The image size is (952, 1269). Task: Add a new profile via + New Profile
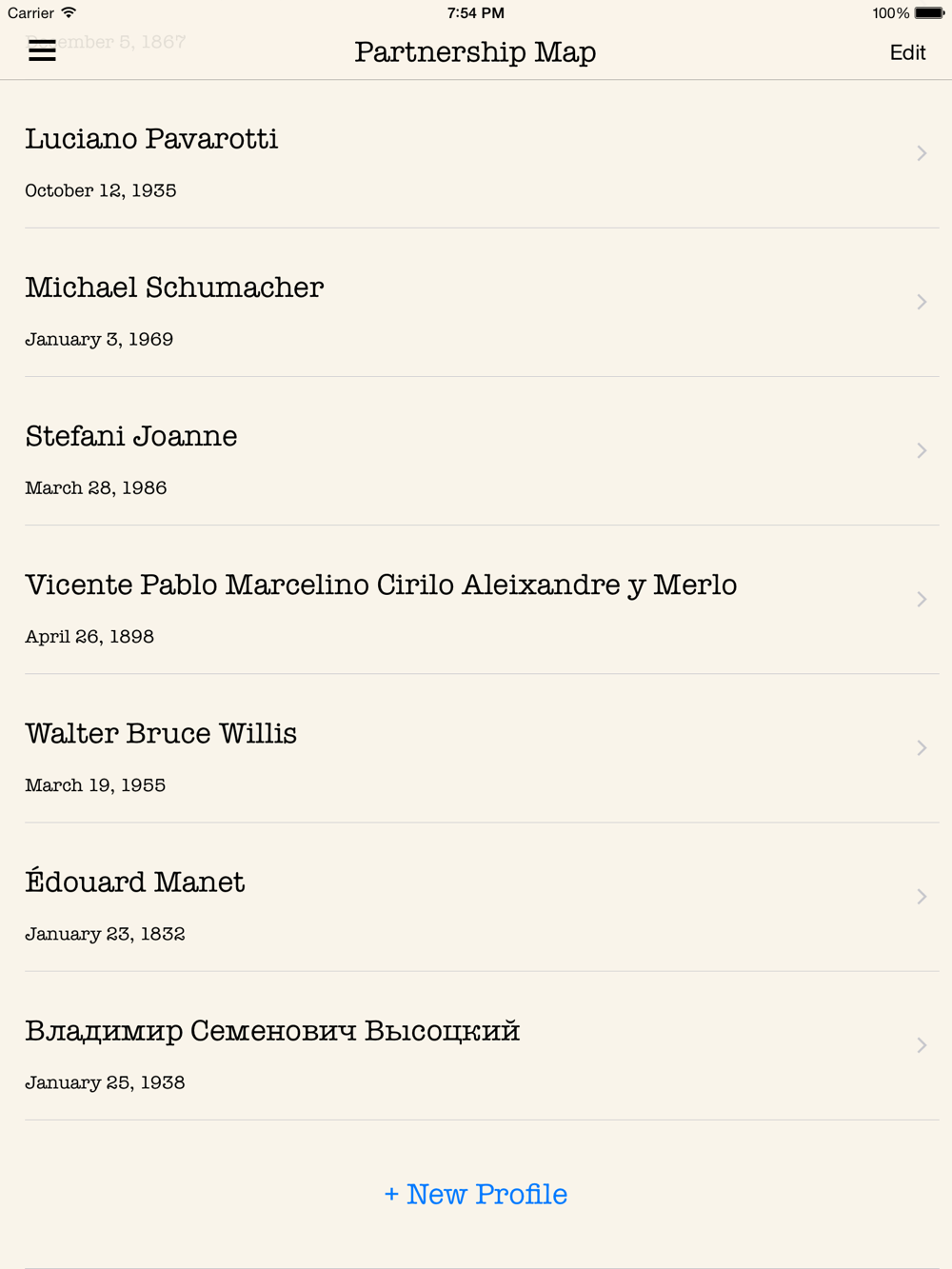click(x=475, y=1194)
